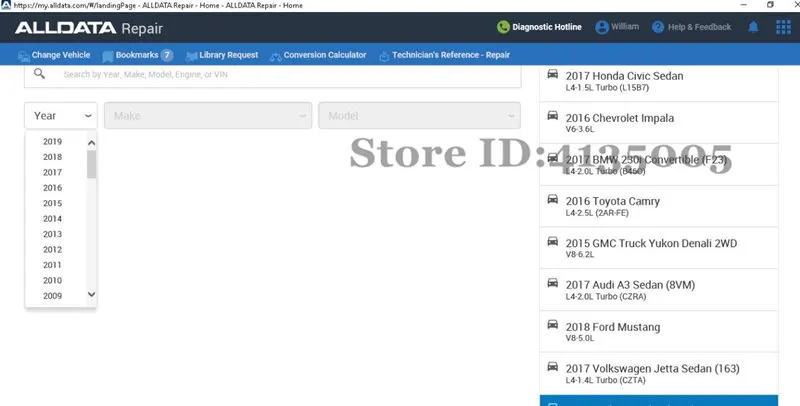The width and height of the screenshot is (800, 406).
Task: Click the ALLDATA Repair logo
Action: [x=89, y=28]
